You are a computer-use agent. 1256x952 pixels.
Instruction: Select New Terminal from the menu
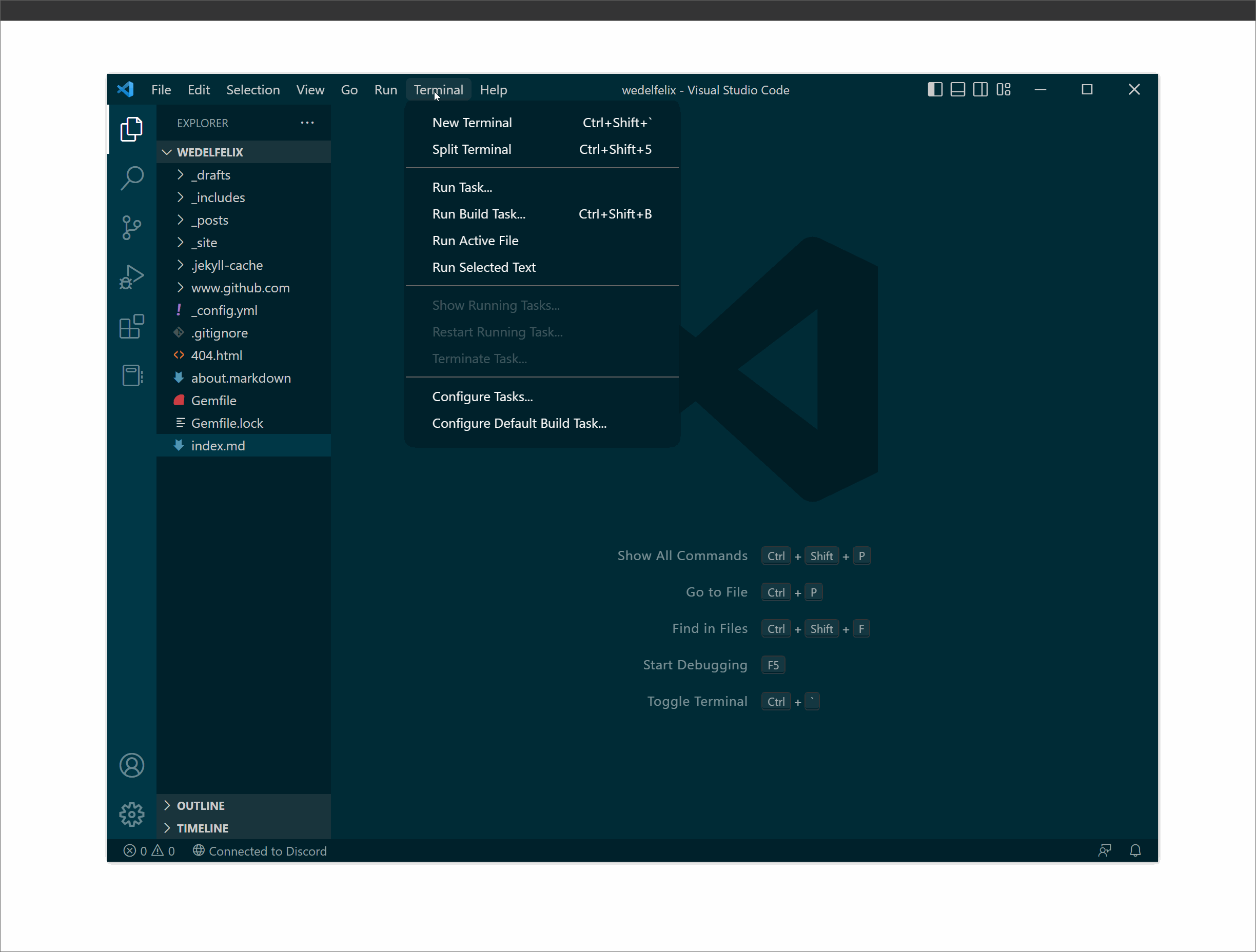point(472,123)
